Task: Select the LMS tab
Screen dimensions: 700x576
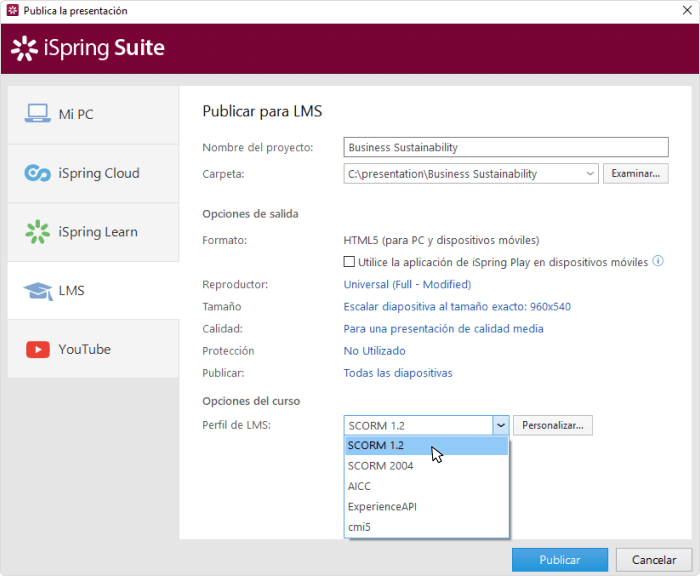Action: point(93,291)
